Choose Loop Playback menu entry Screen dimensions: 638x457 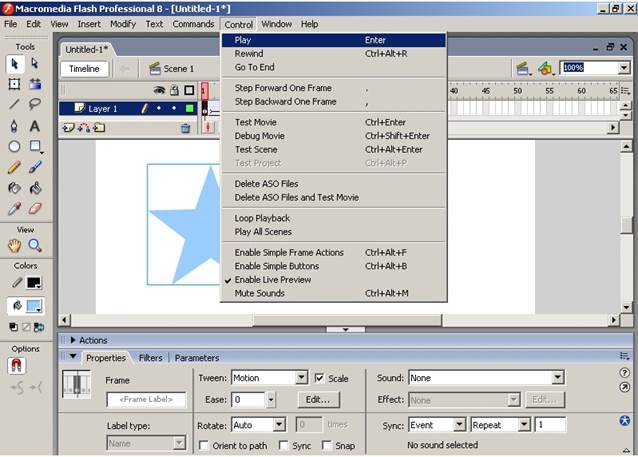334,218
